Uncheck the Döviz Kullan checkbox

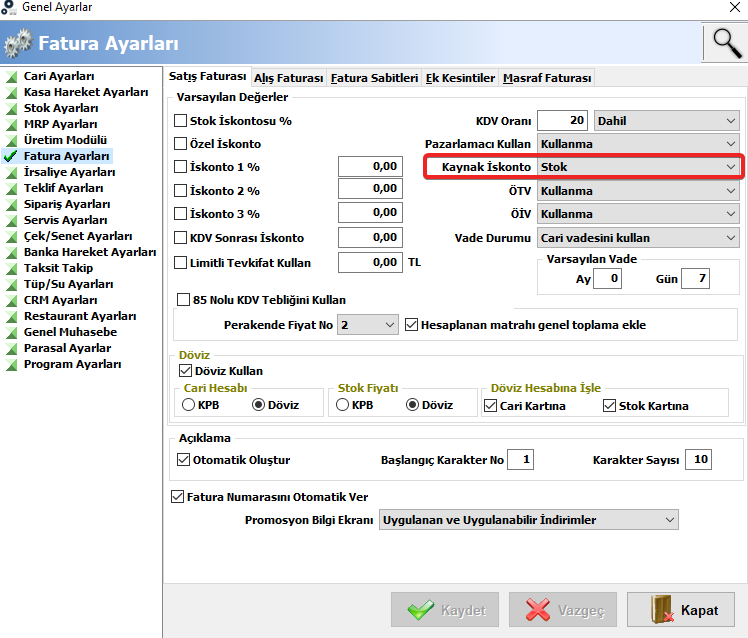pyautogui.click(x=185, y=371)
